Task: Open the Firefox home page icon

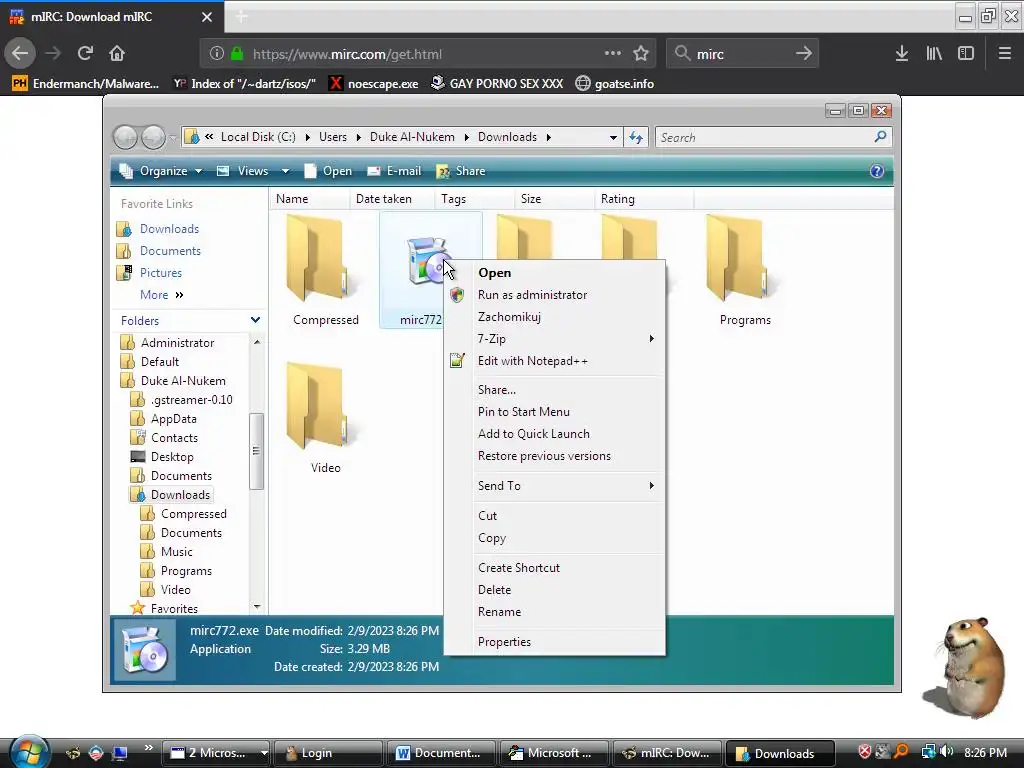Action: [x=117, y=54]
